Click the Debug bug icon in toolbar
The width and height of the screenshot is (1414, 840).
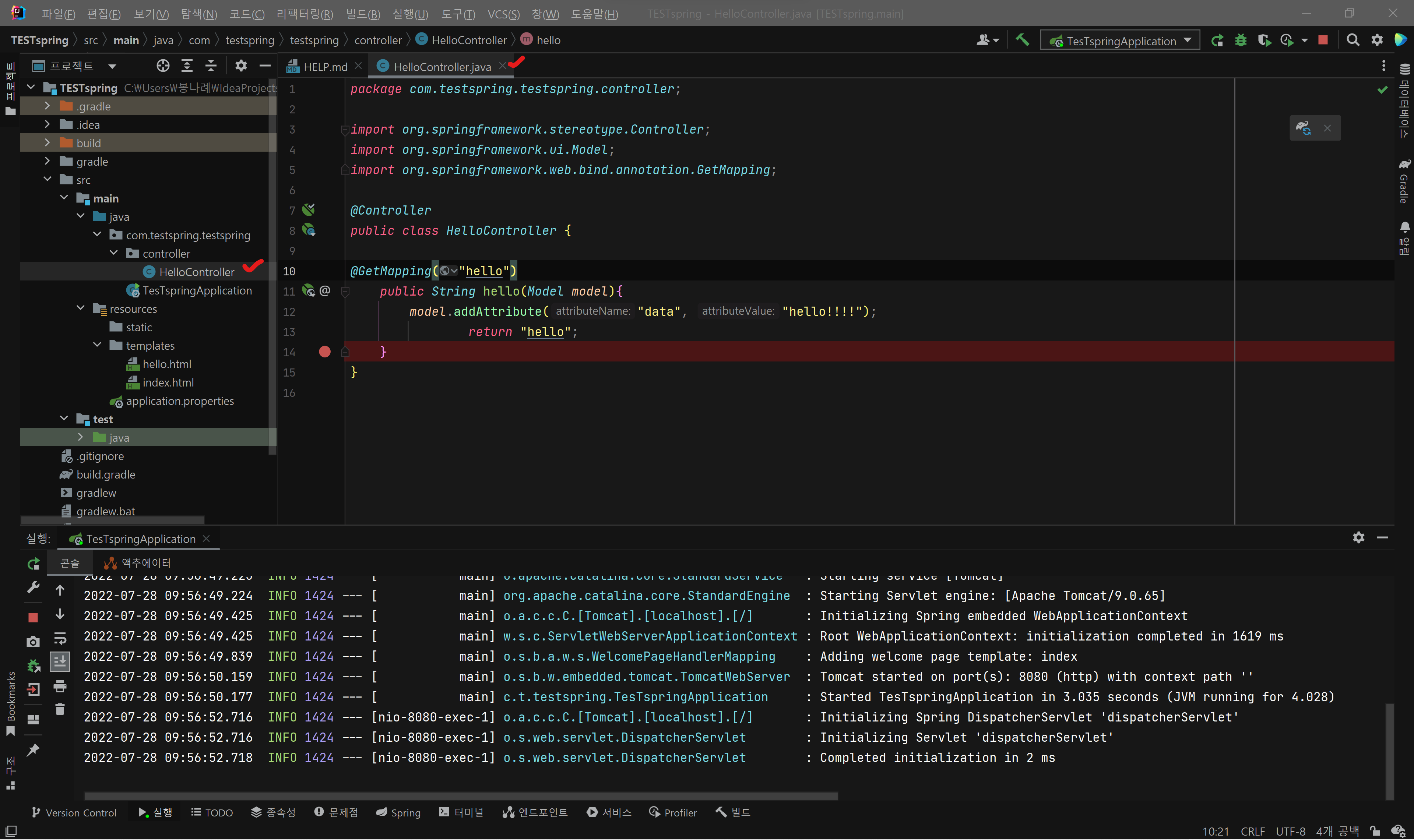(x=1240, y=40)
